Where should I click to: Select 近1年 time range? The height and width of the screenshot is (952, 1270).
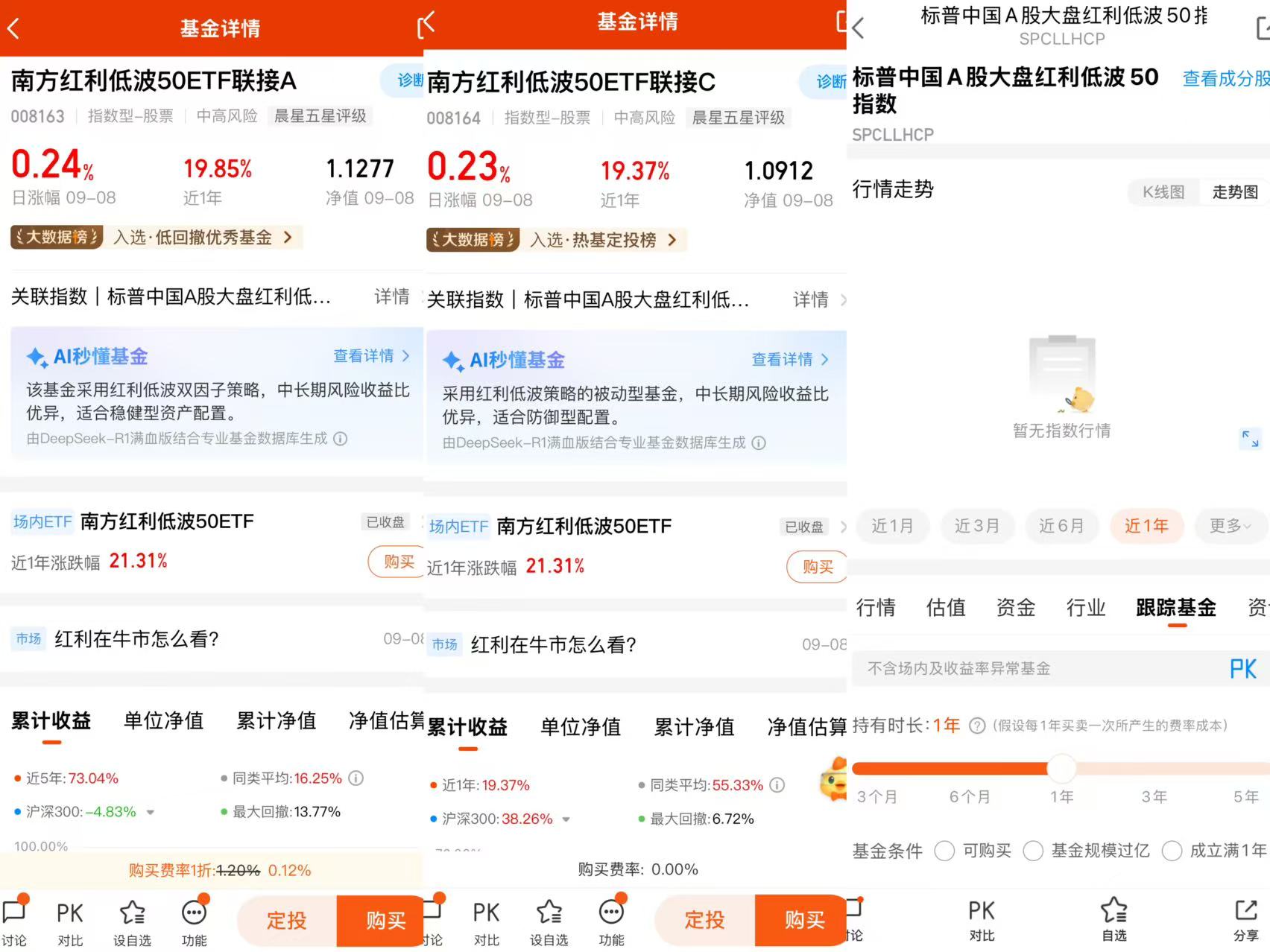(x=1146, y=526)
